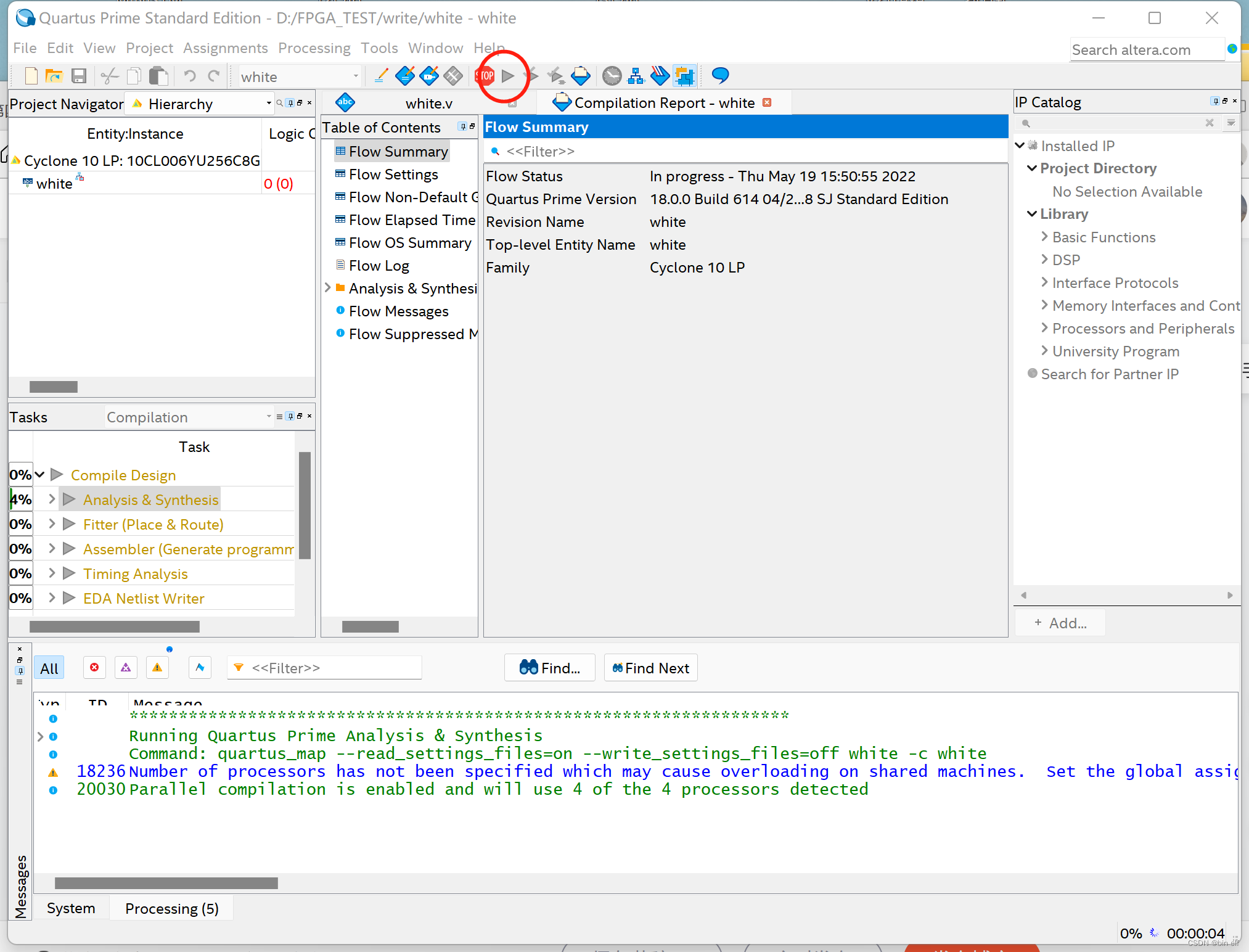Screen dimensions: 1249x952
Task: Click the Stop Processing icon
Action: tap(486, 76)
